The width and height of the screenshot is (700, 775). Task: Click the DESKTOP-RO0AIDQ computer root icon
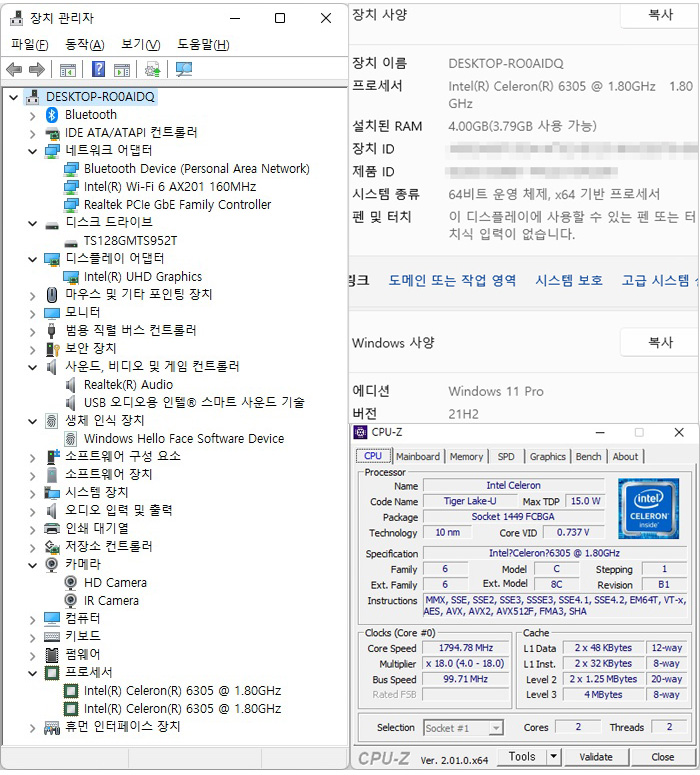click(33, 97)
